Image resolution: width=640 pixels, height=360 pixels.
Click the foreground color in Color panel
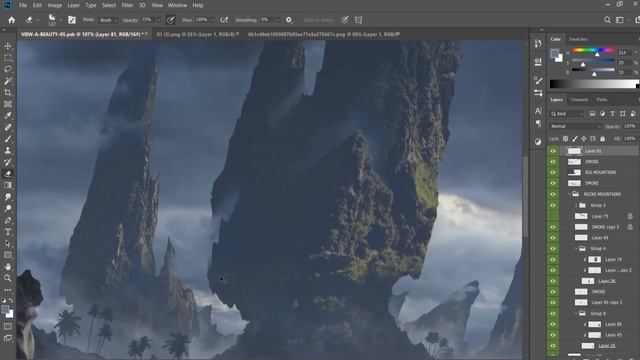pos(554,53)
